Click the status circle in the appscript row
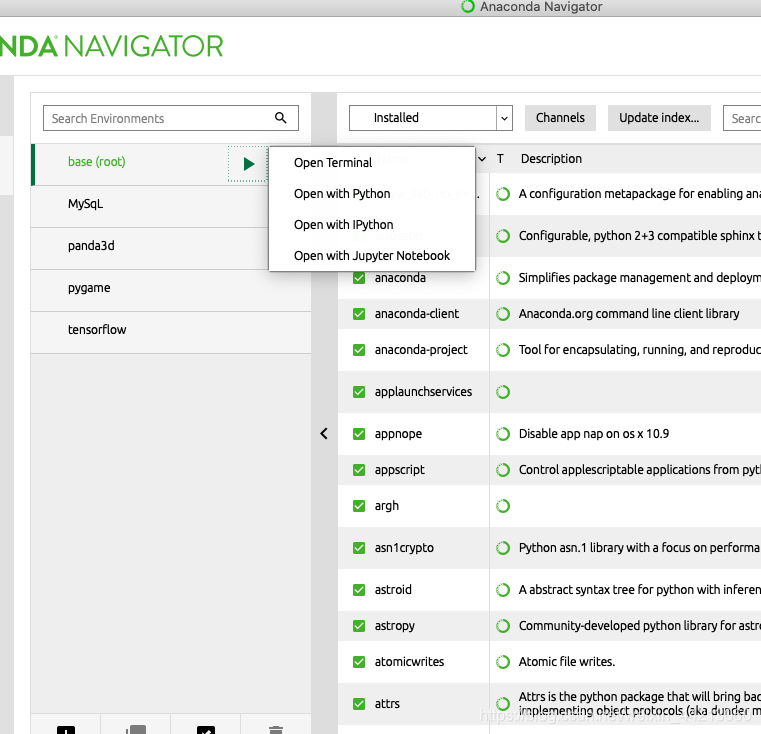This screenshot has width=761, height=734. [503, 470]
